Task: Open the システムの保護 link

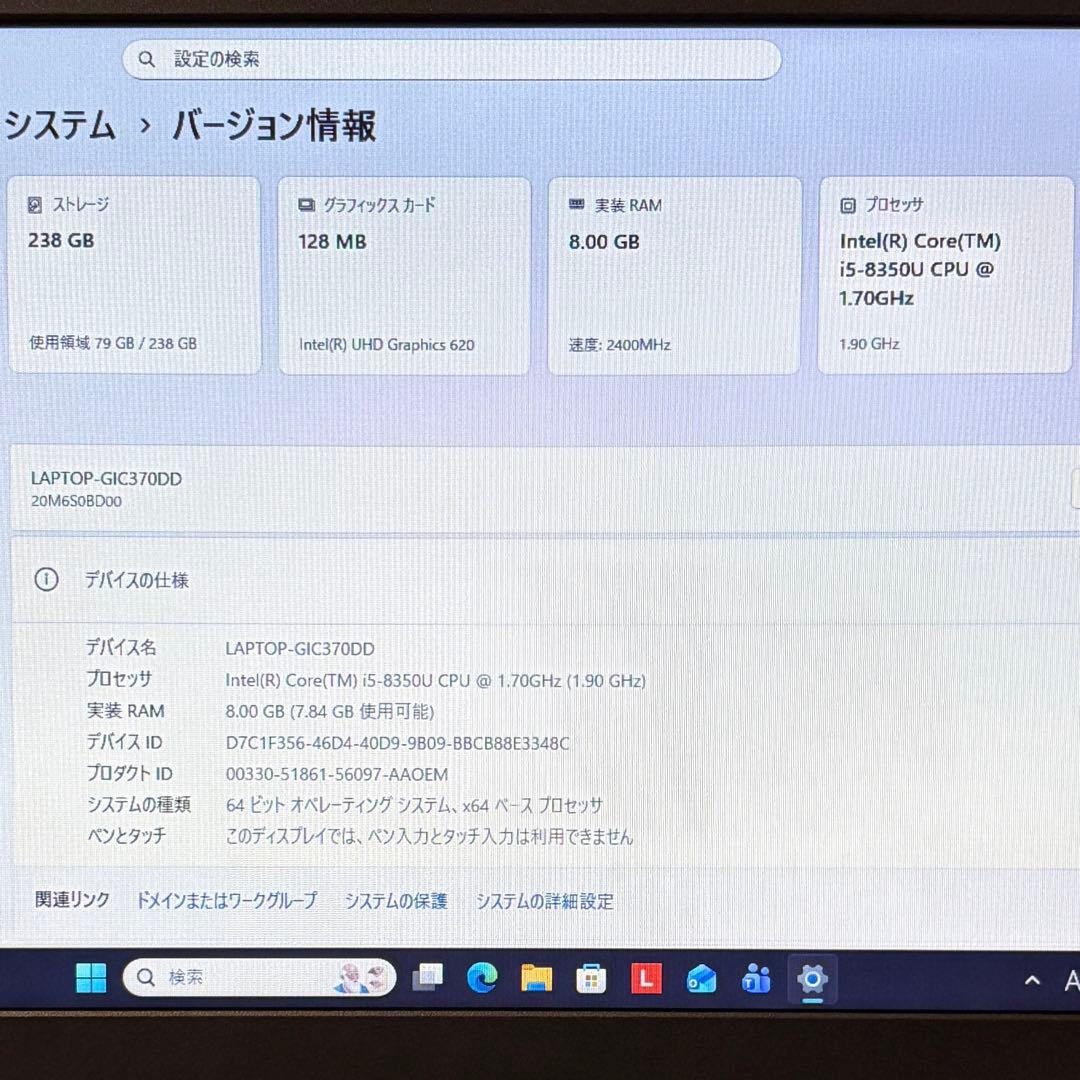Action: (396, 901)
